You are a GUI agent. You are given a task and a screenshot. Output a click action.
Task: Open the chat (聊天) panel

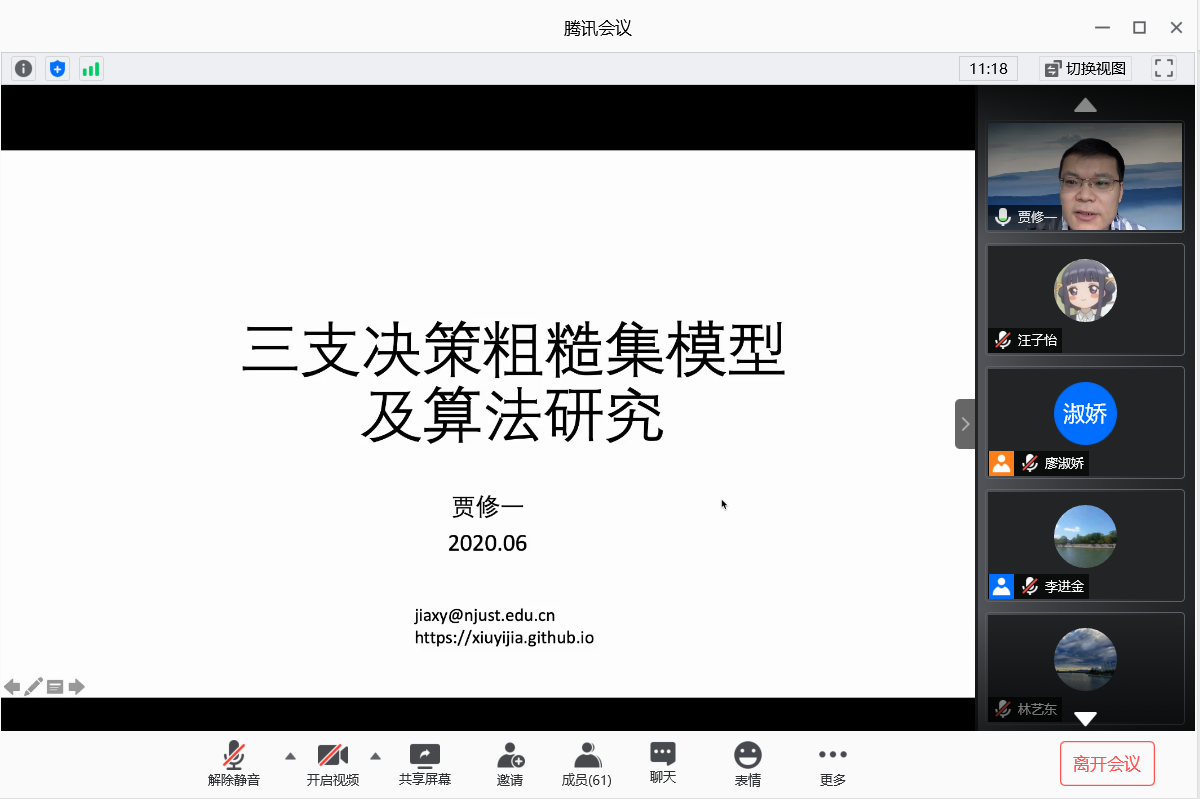click(662, 763)
